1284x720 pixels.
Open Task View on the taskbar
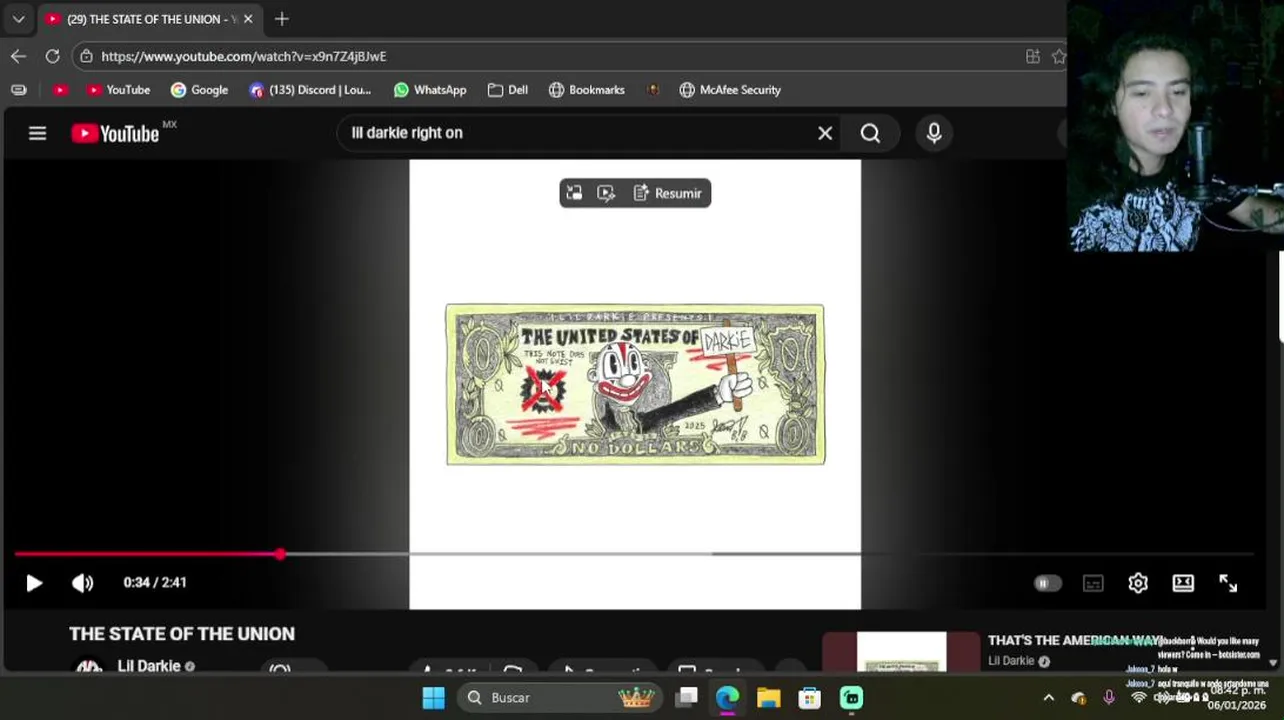pos(686,697)
